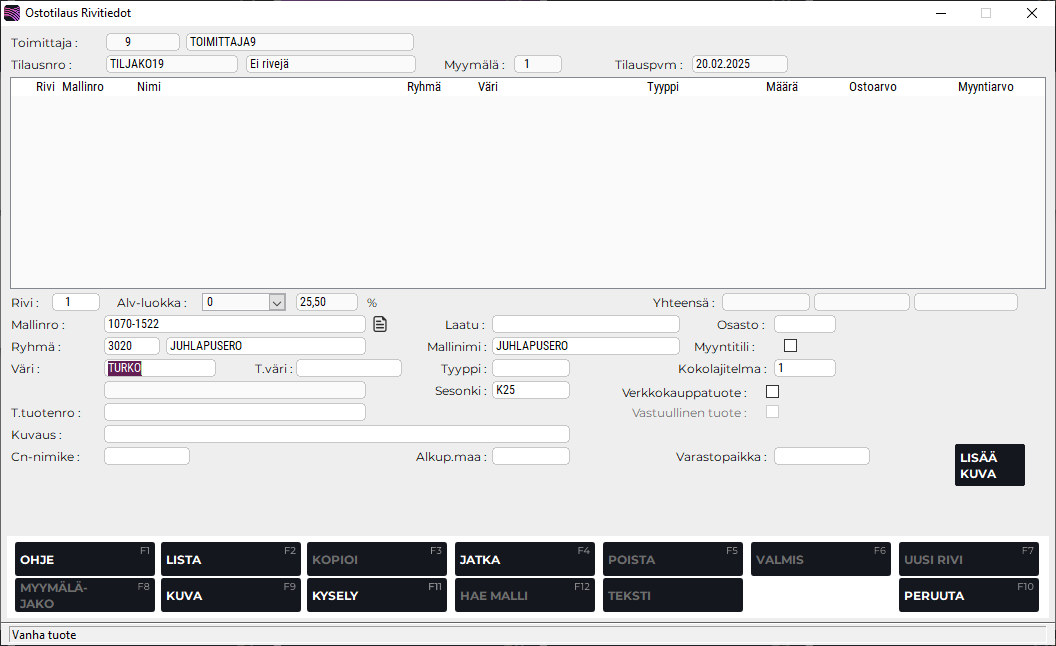The height and width of the screenshot is (646, 1056).
Task: Open the Alv-luokka dropdown
Action: click(x=277, y=302)
